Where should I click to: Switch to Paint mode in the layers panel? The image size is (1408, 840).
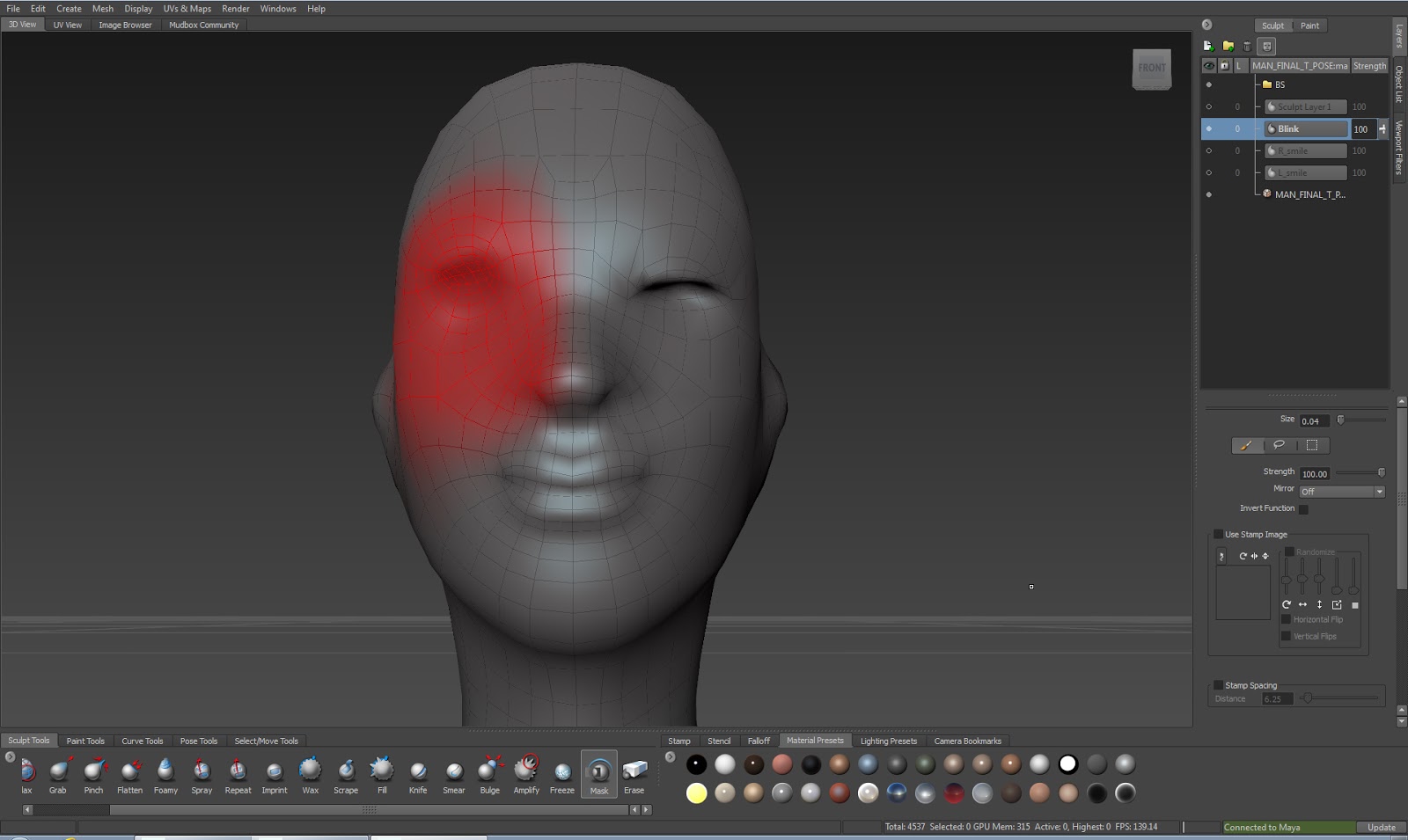click(1309, 26)
